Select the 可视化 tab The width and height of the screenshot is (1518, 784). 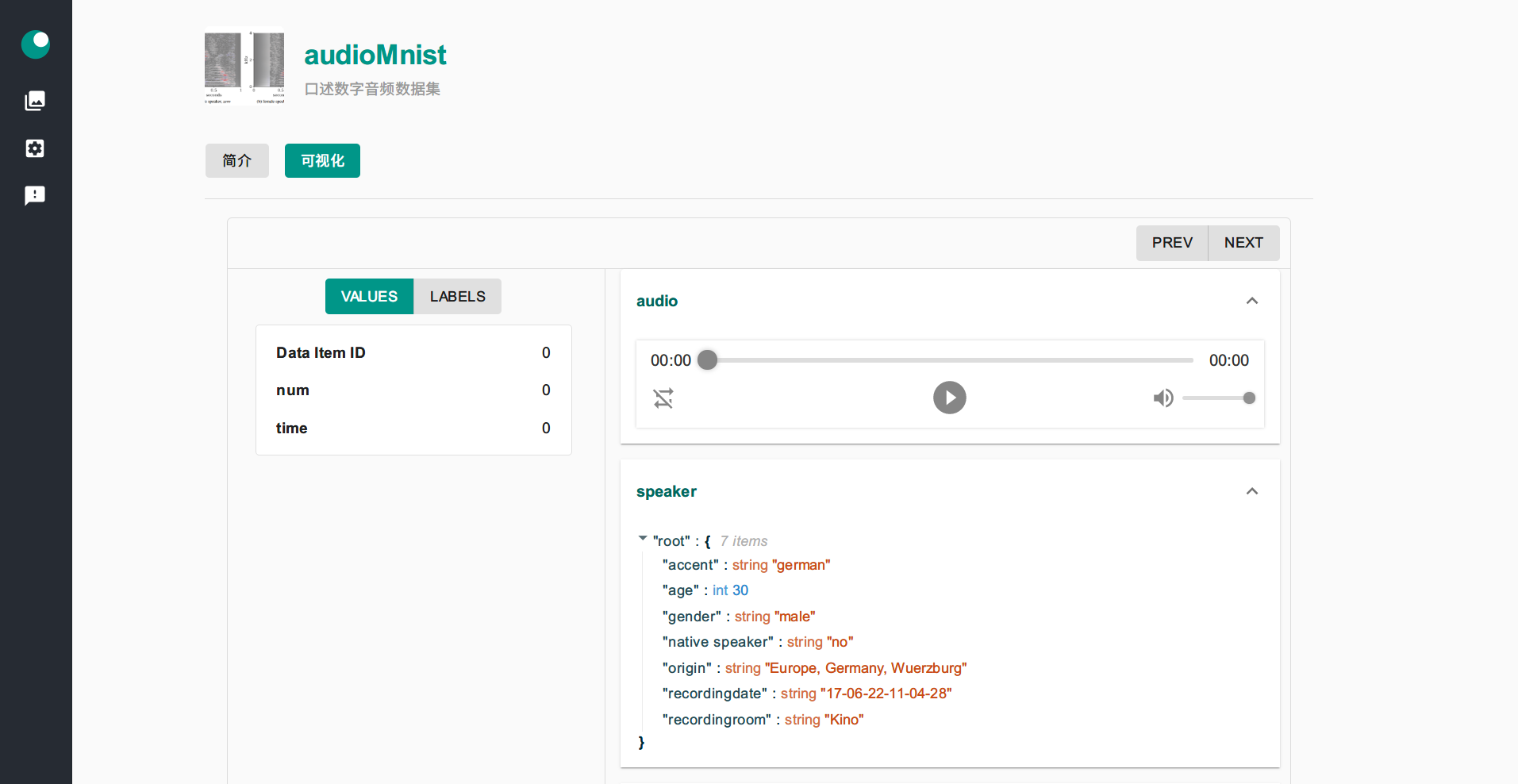(x=322, y=160)
